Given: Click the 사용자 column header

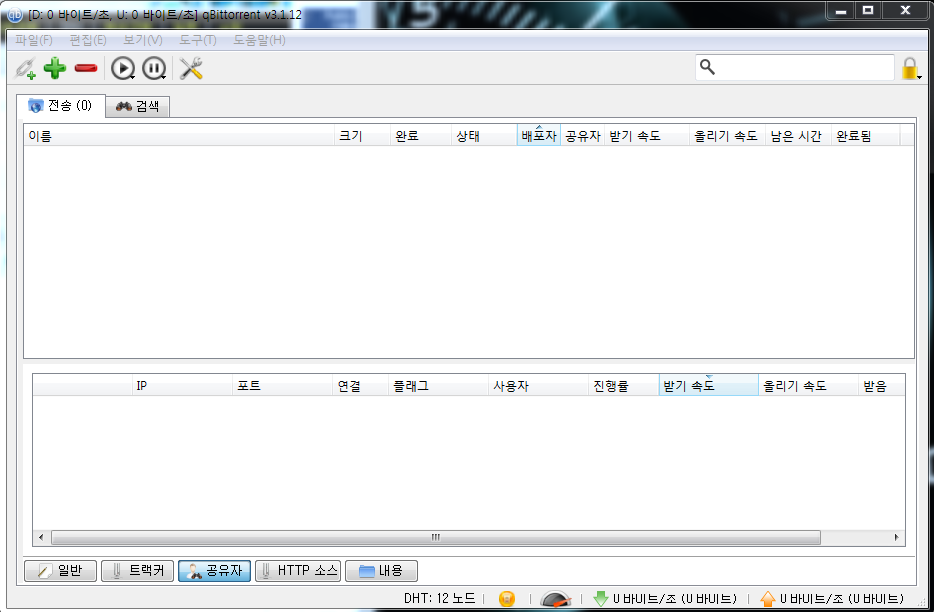Looking at the screenshot, I should coord(538,386).
